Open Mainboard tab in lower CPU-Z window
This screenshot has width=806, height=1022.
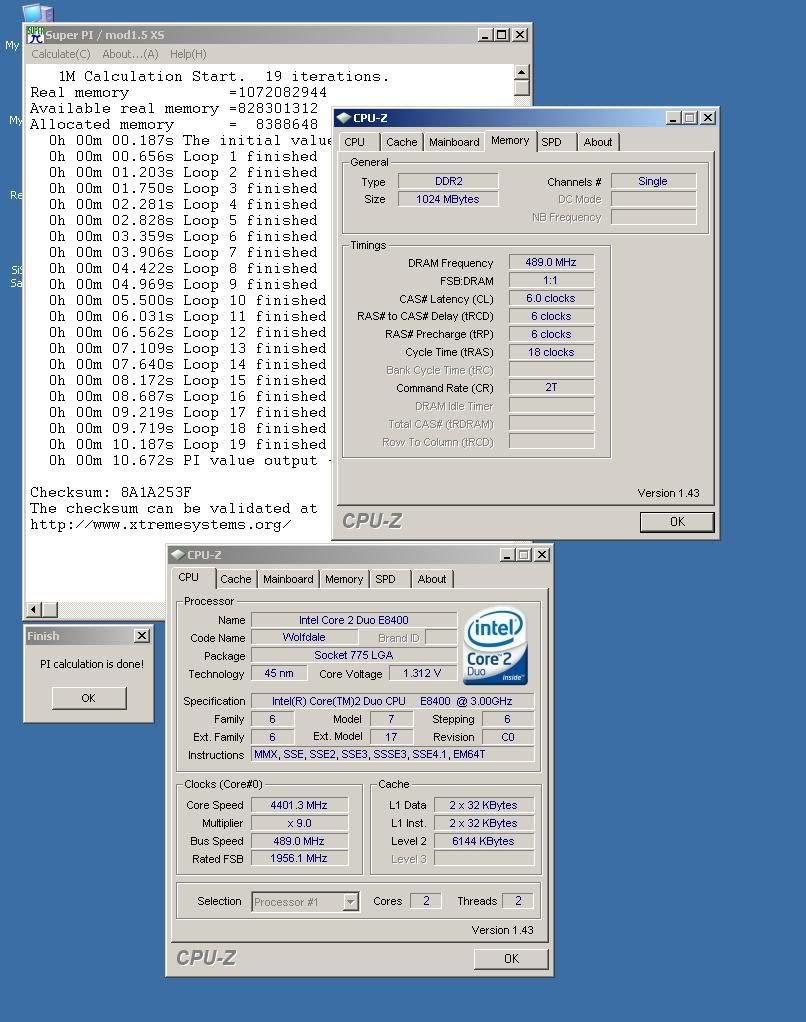click(288, 579)
